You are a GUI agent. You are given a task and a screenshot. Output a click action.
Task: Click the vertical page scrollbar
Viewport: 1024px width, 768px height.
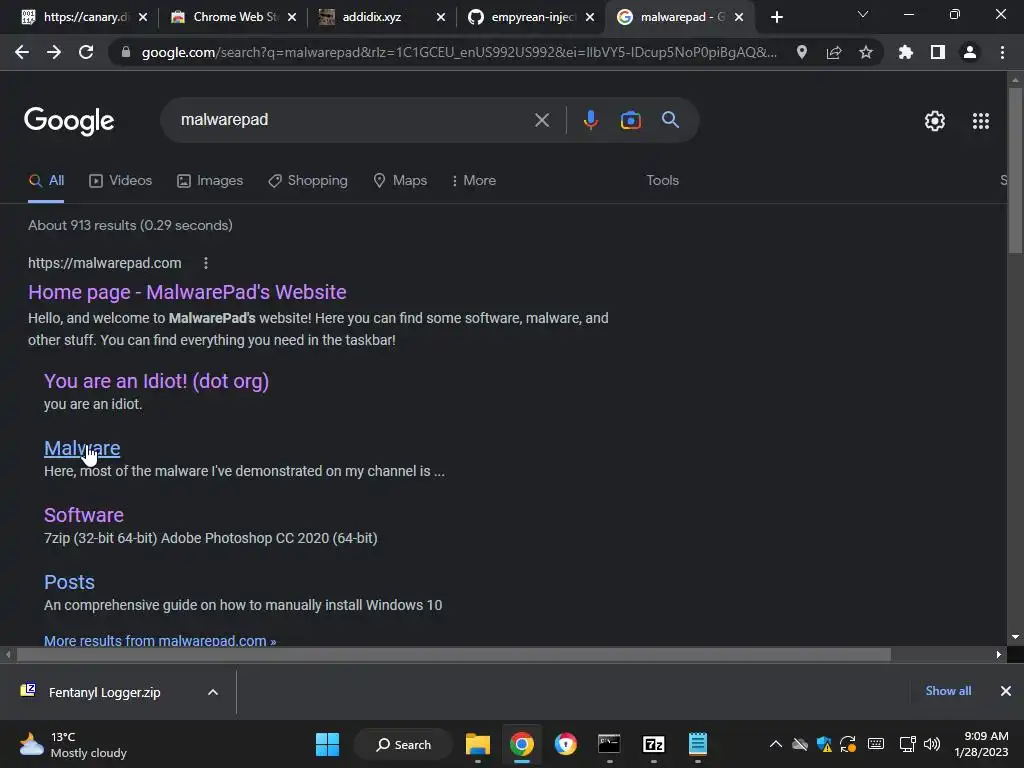[1015, 171]
